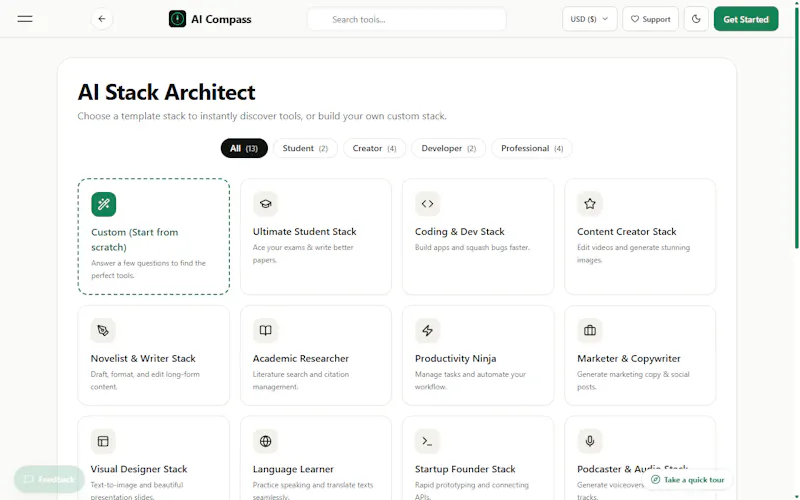
Task: Choose the lightning bolt Productivity Ninja icon
Action: [428, 331]
